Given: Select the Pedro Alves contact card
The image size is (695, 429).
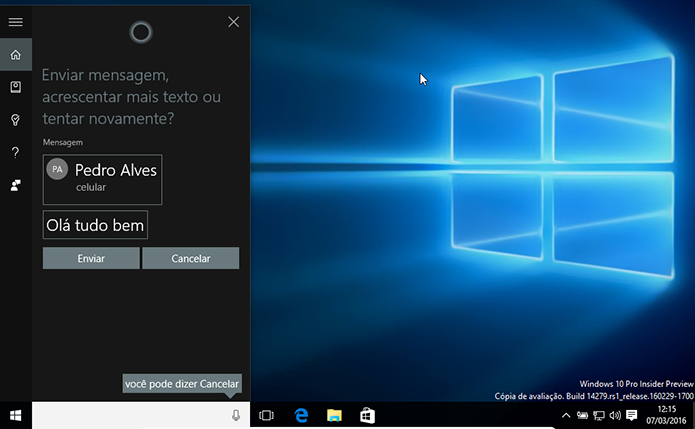Looking at the screenshot, I should tap(102, 179).
